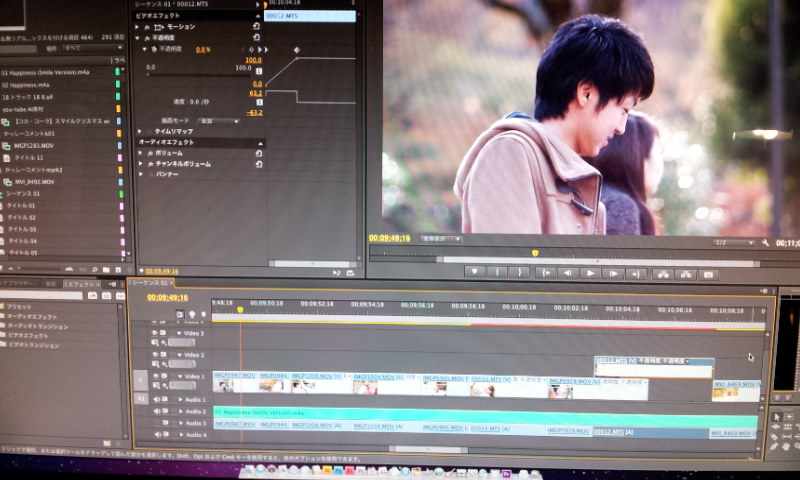Screen dimensions: 800x480
Task: Open the オーディオエフェクト folder in effects panel
Action: (32, 316)
